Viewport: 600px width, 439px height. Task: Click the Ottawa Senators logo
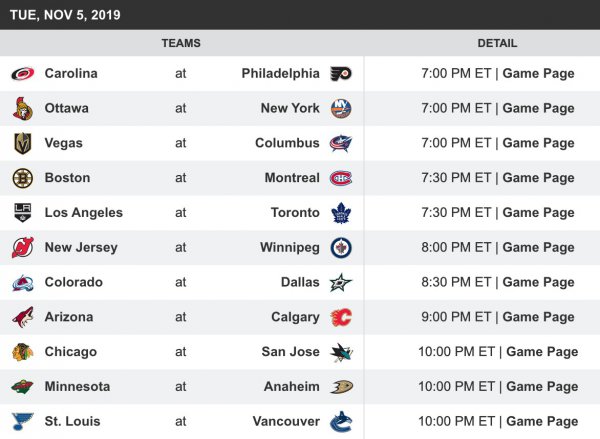tap(22, 108)
